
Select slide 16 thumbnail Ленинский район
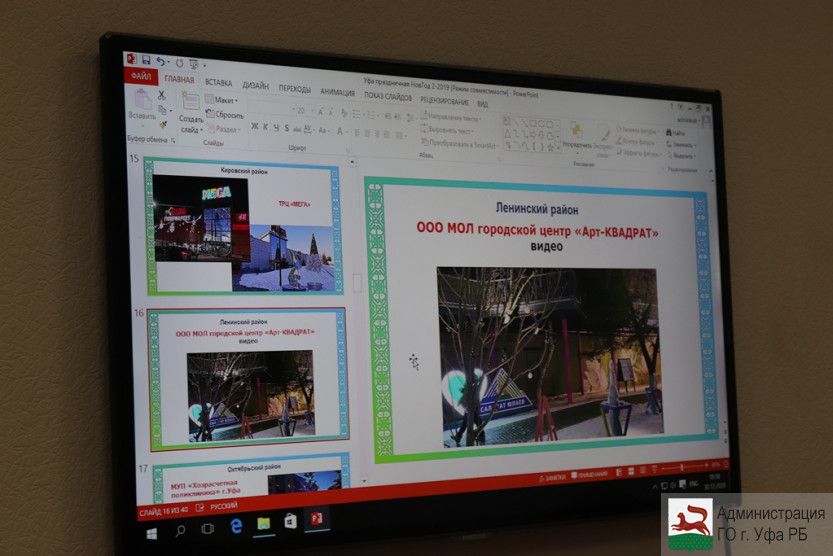248,379
